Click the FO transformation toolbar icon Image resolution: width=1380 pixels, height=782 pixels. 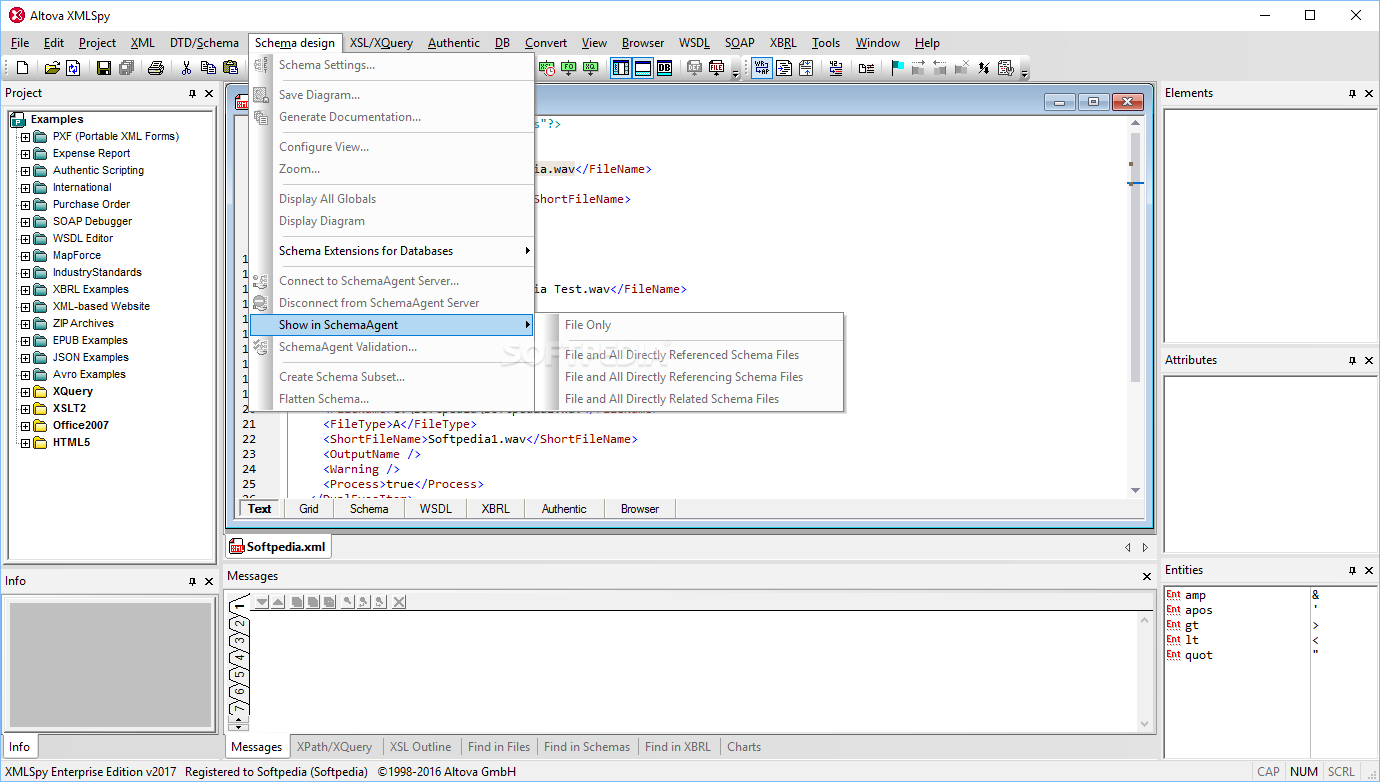[x=569, y=68]
